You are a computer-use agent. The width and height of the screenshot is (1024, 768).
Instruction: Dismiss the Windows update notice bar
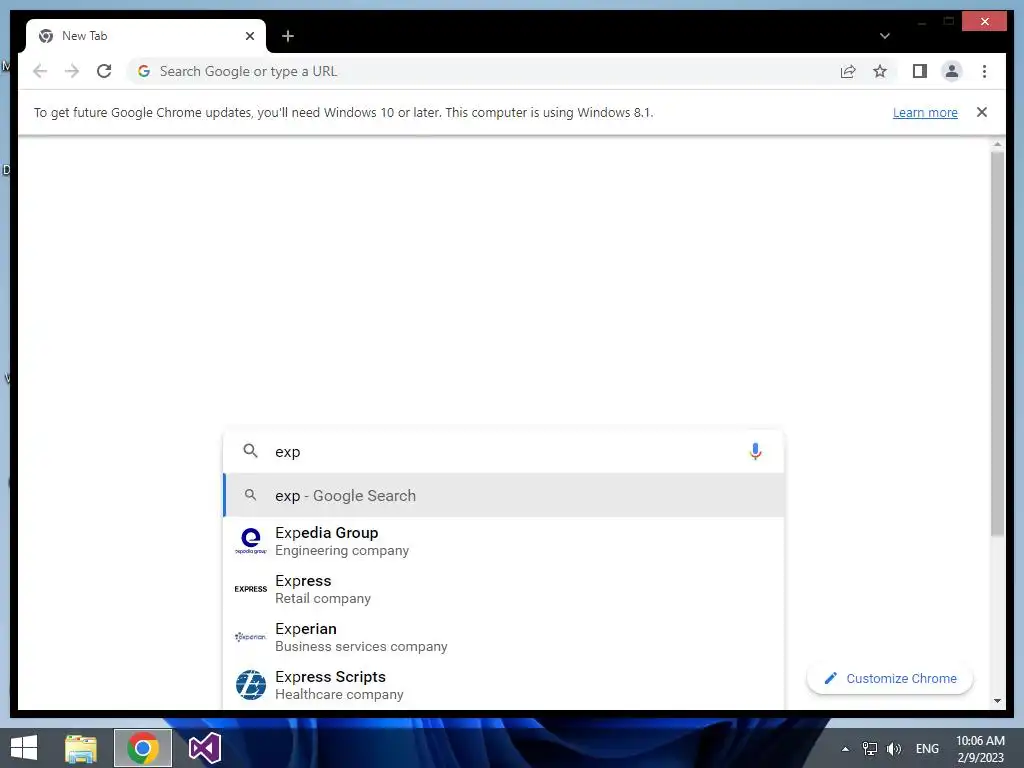982,112
